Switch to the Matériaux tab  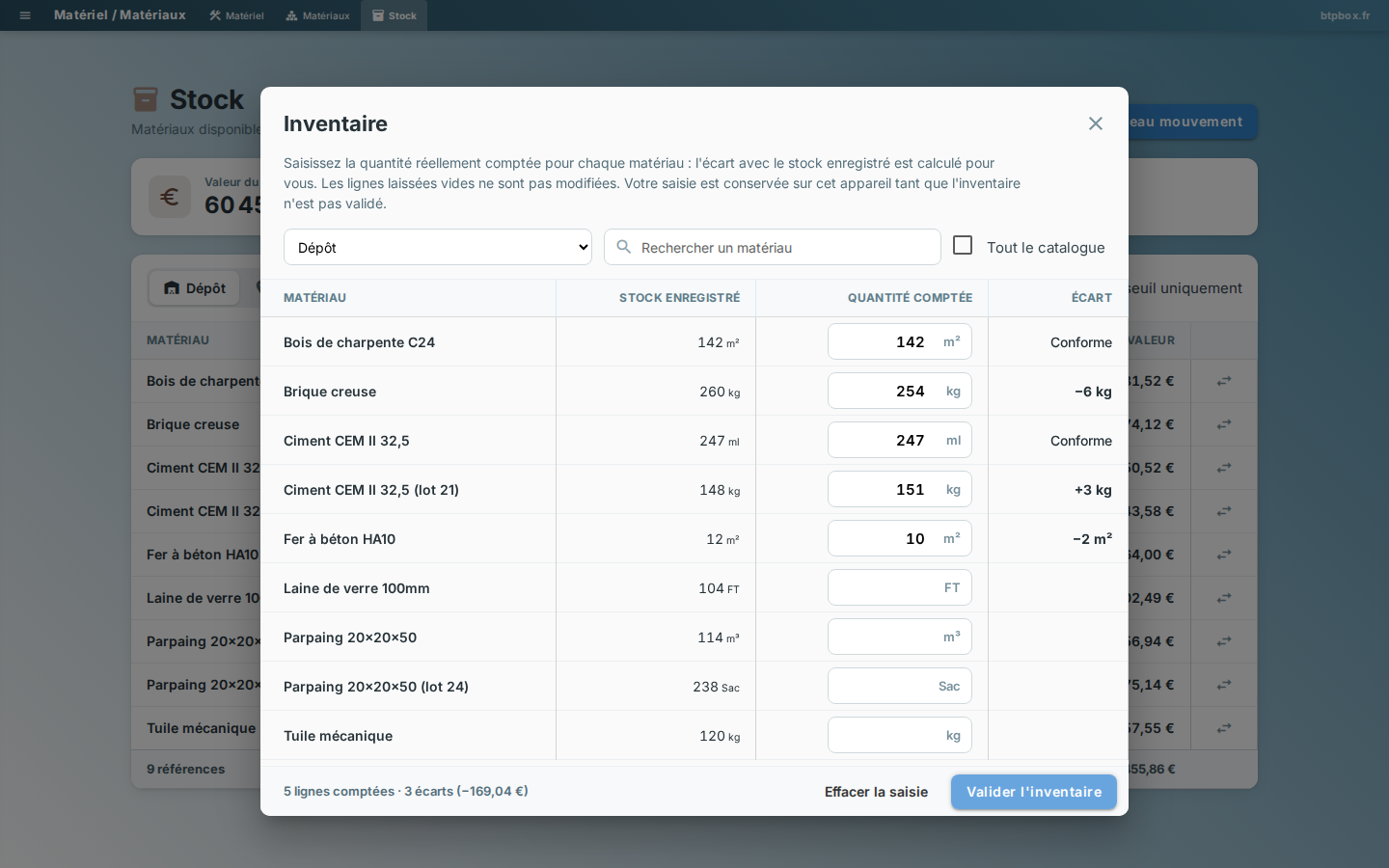317,15
